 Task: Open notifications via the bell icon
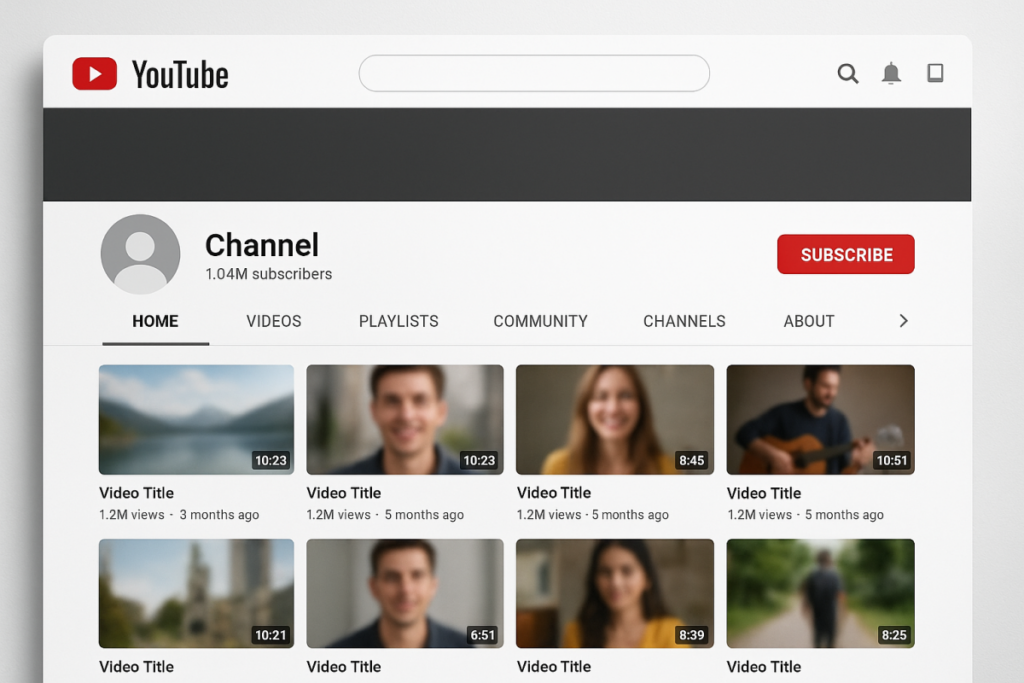(891, 73)
